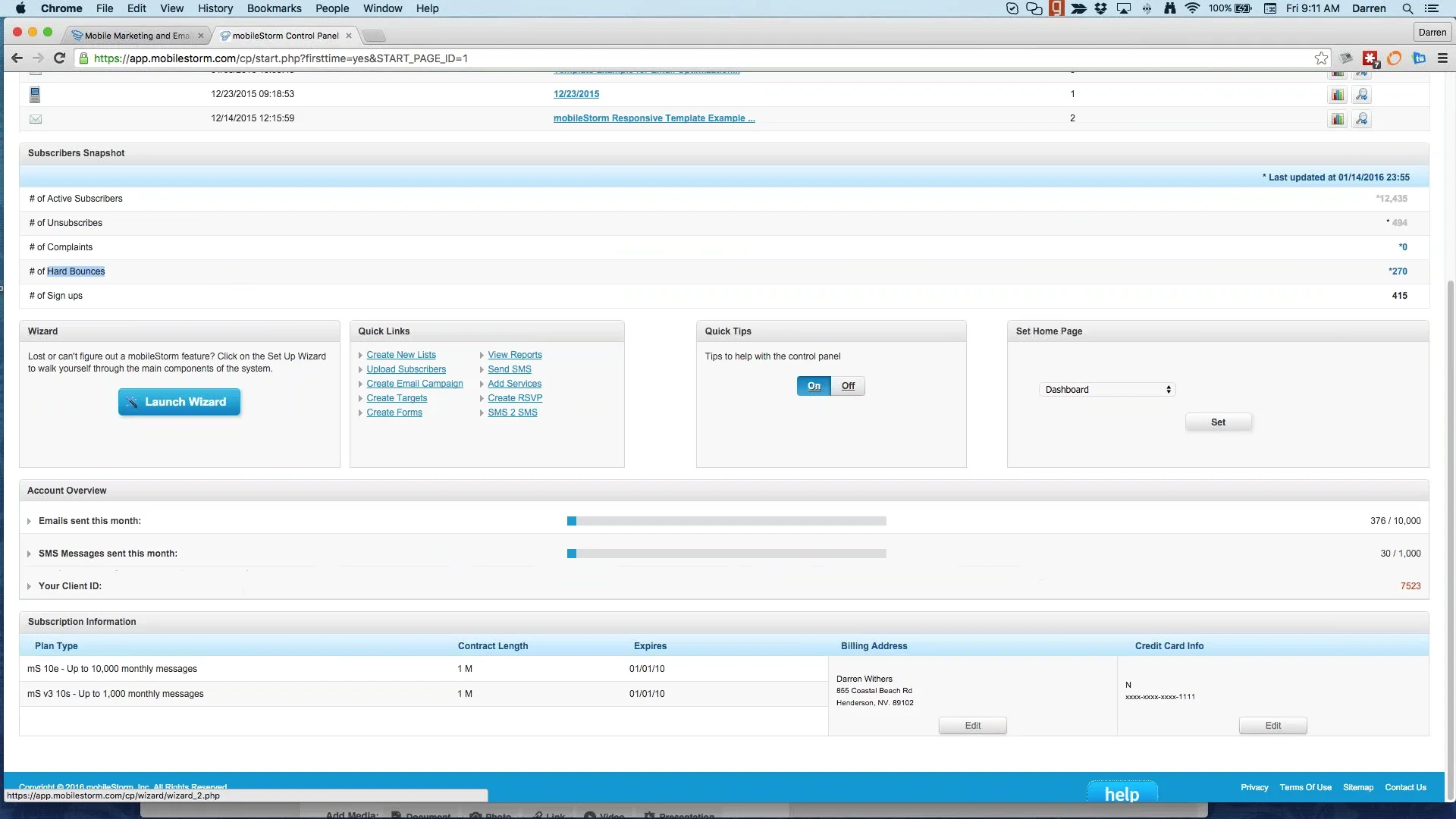Click the magnifier preview icon beside the Responsive Template row

point(1362,118)
